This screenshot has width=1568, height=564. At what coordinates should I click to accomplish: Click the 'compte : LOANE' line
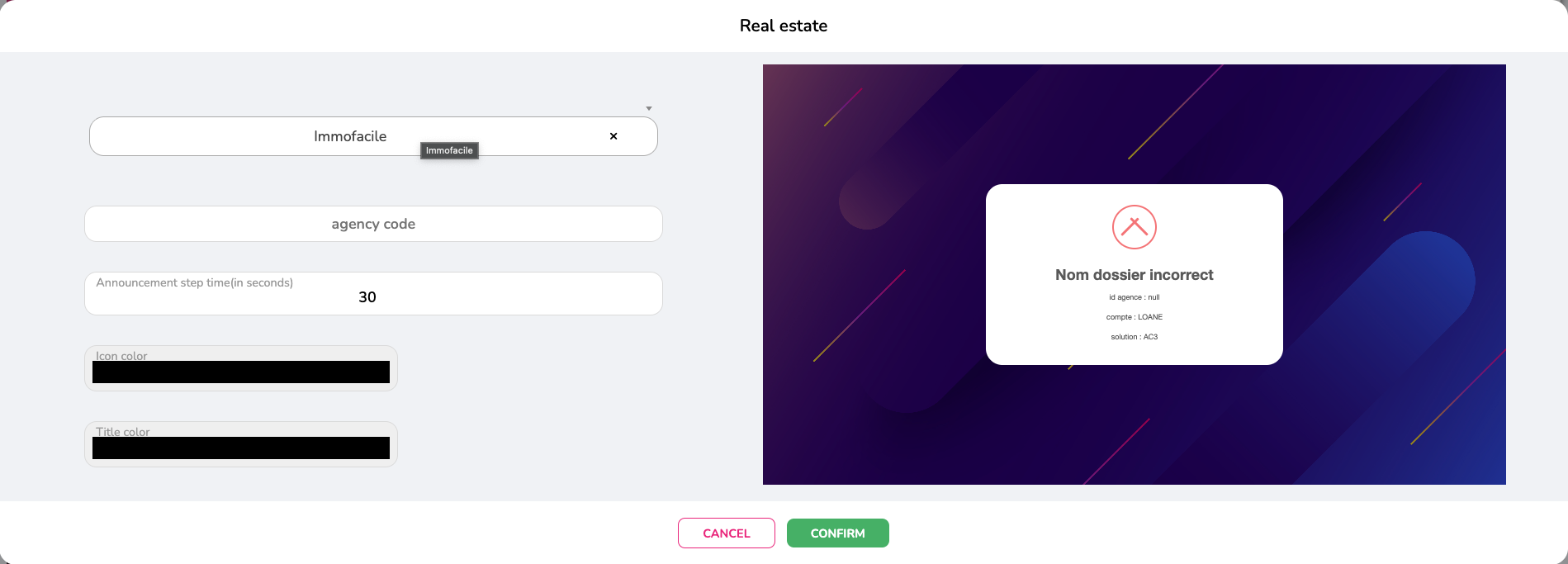click(1134, 317)
